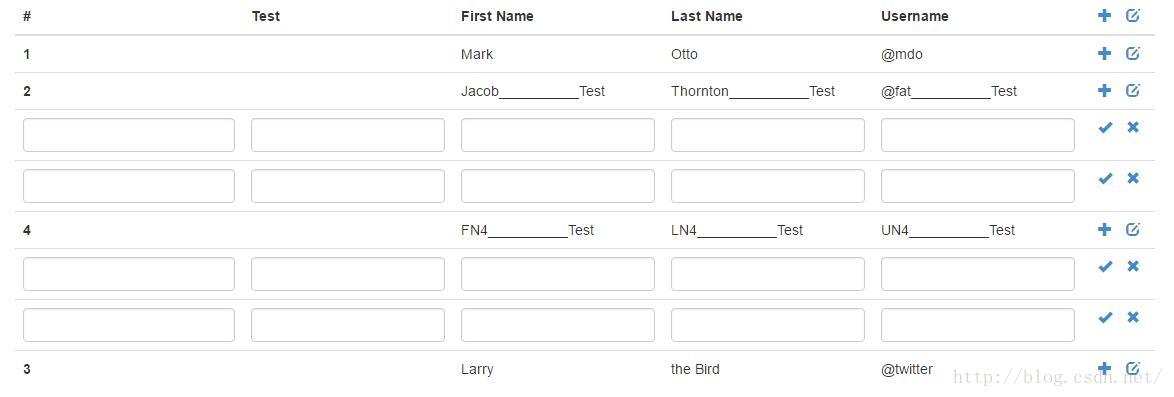This screenshot has height=397, width=1174.
Task: Click the plus icon in the header row
Action: (x=1104, y=16)
